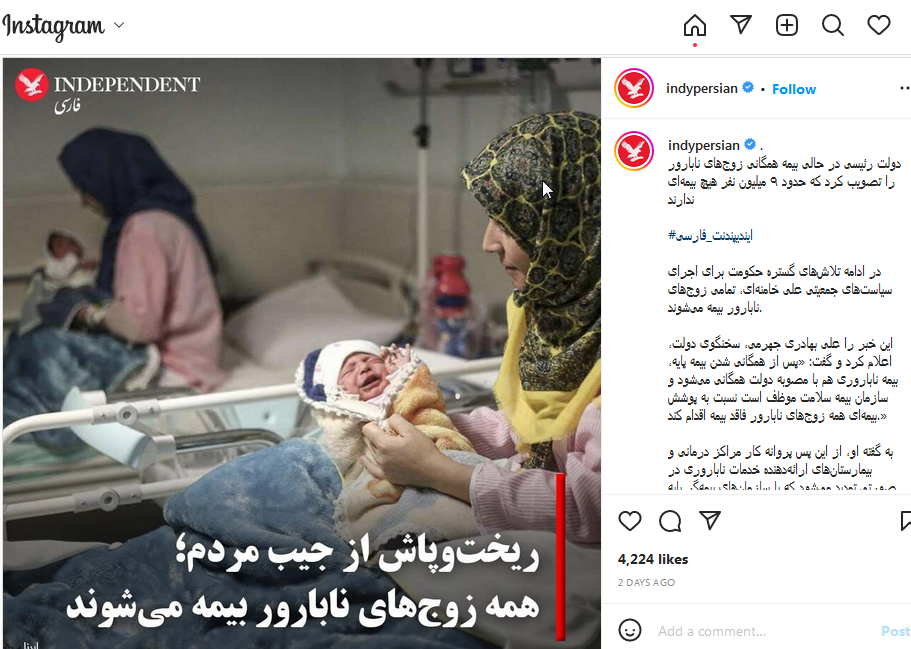The height and width of the screenshot is (649, 911).
Task: Create new post plus icon
Action: coord(787,25)
